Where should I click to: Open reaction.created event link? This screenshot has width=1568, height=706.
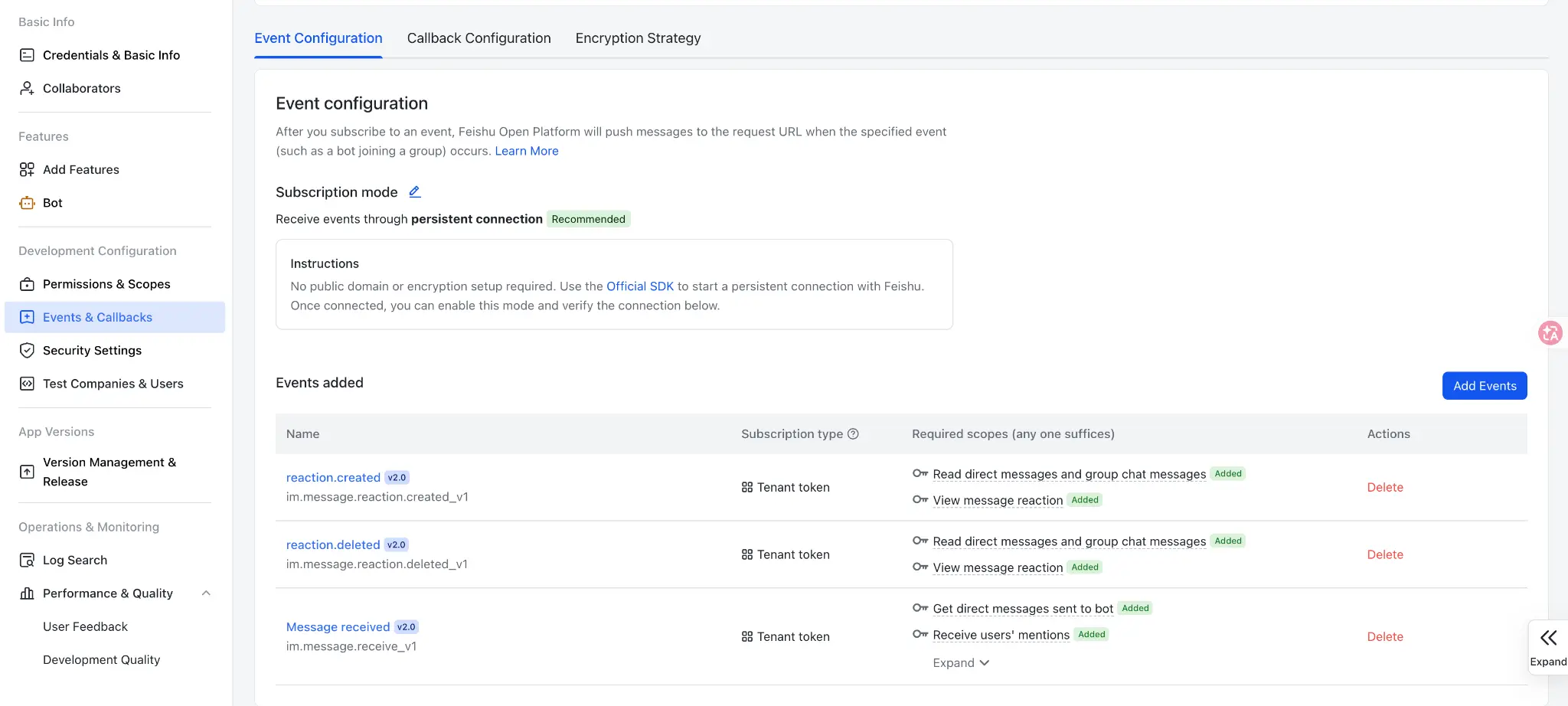coord(333,477)
